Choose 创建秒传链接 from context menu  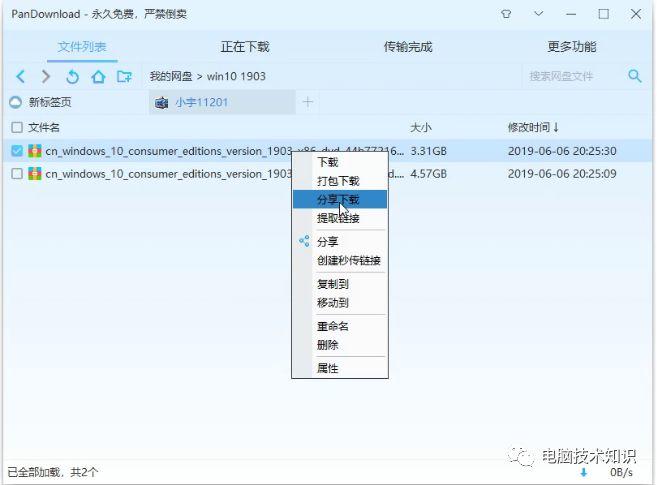340,260
